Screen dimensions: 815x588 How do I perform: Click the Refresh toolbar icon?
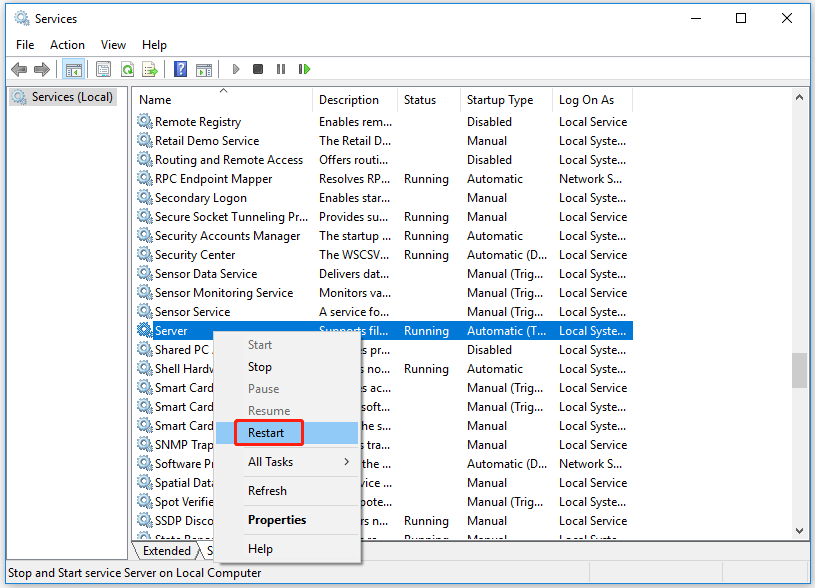click(127, 69)
